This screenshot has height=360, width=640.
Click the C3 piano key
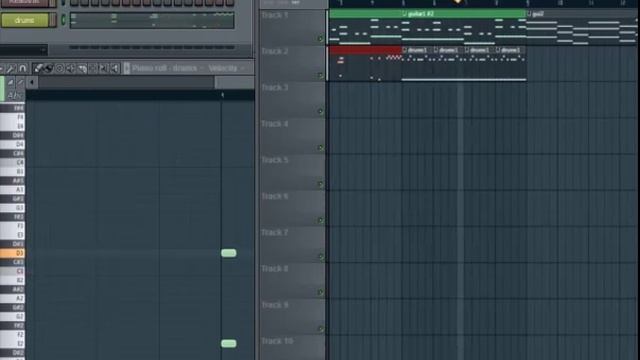[12, 271]
